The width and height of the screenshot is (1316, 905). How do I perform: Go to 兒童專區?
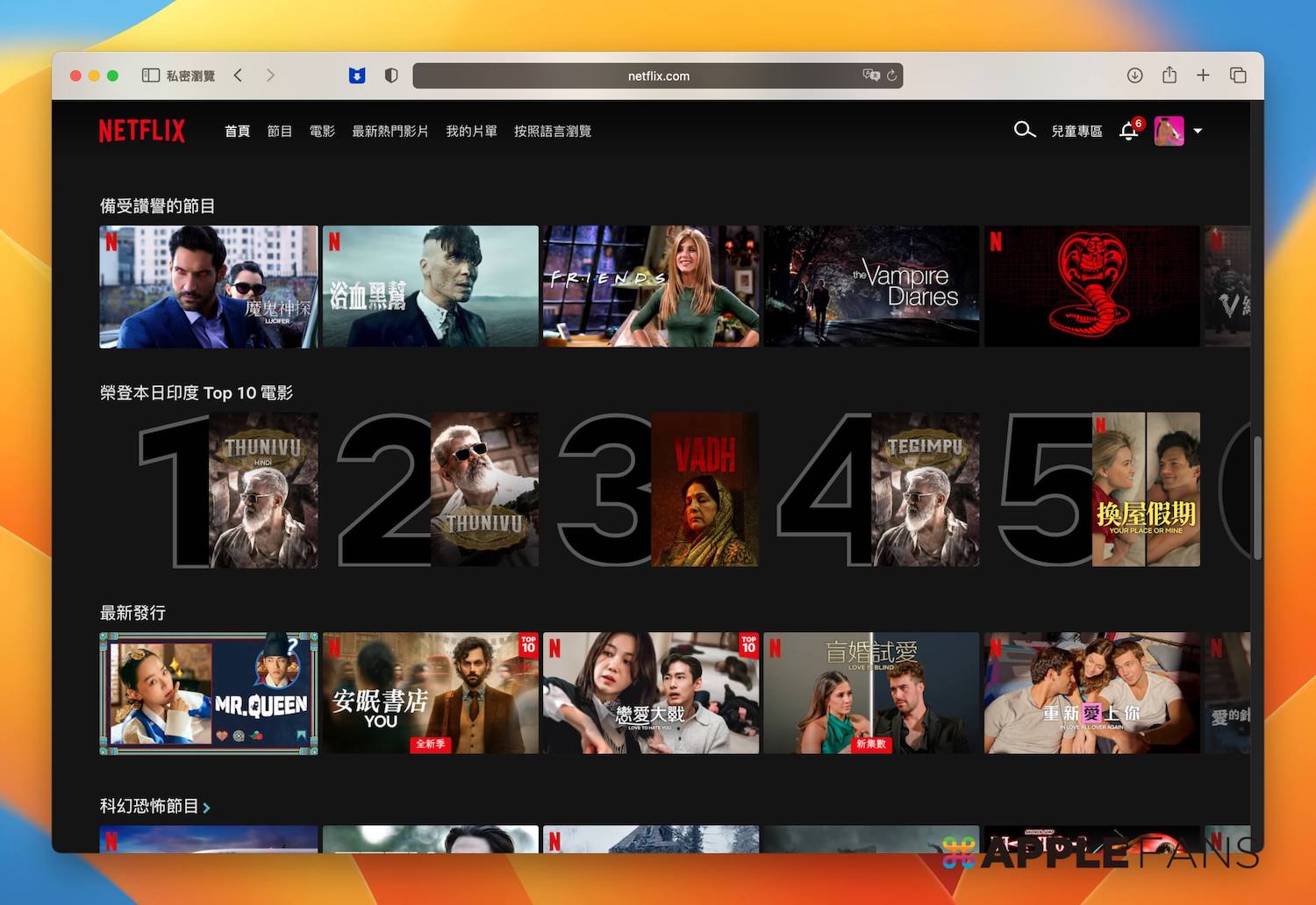(1076, 131)
